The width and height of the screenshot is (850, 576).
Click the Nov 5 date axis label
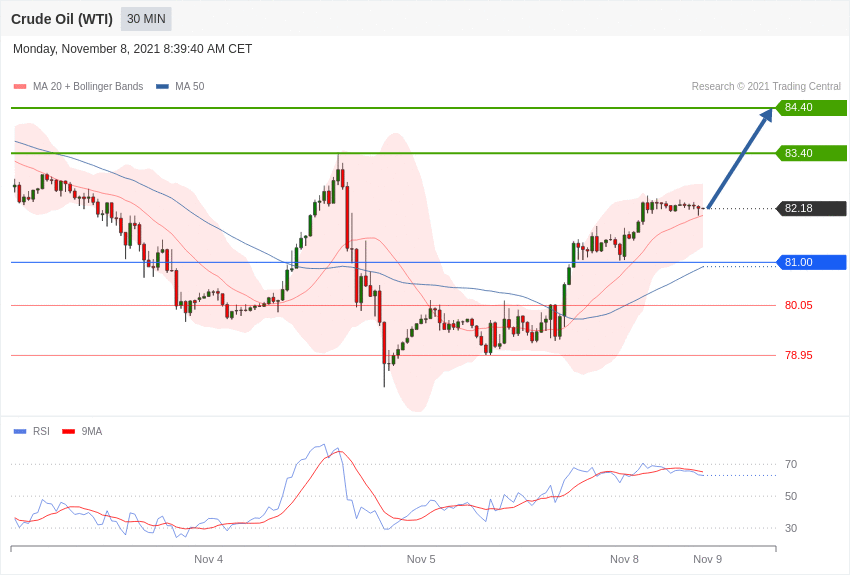click(421, 559)
